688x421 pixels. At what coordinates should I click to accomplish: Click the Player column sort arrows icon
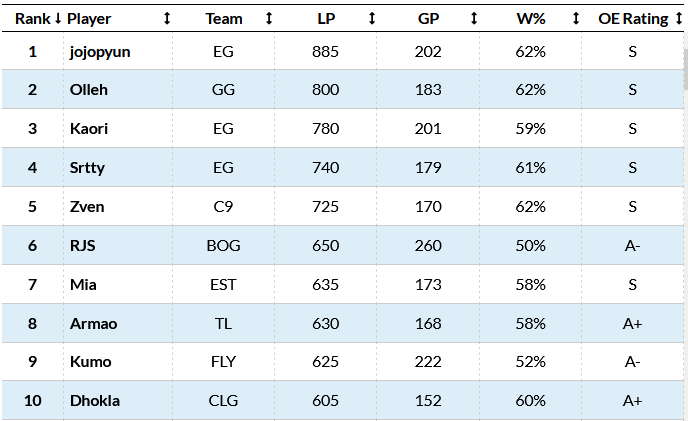167,19
